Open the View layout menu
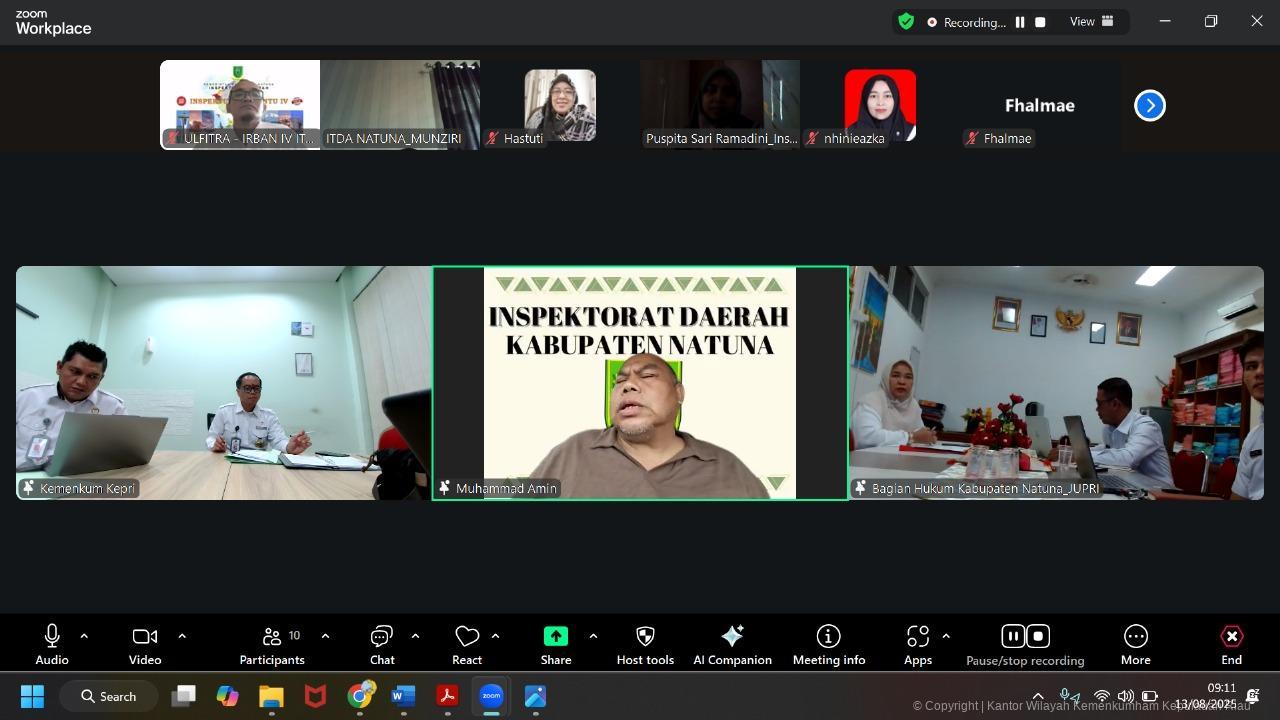 [x=1092, y=22]
